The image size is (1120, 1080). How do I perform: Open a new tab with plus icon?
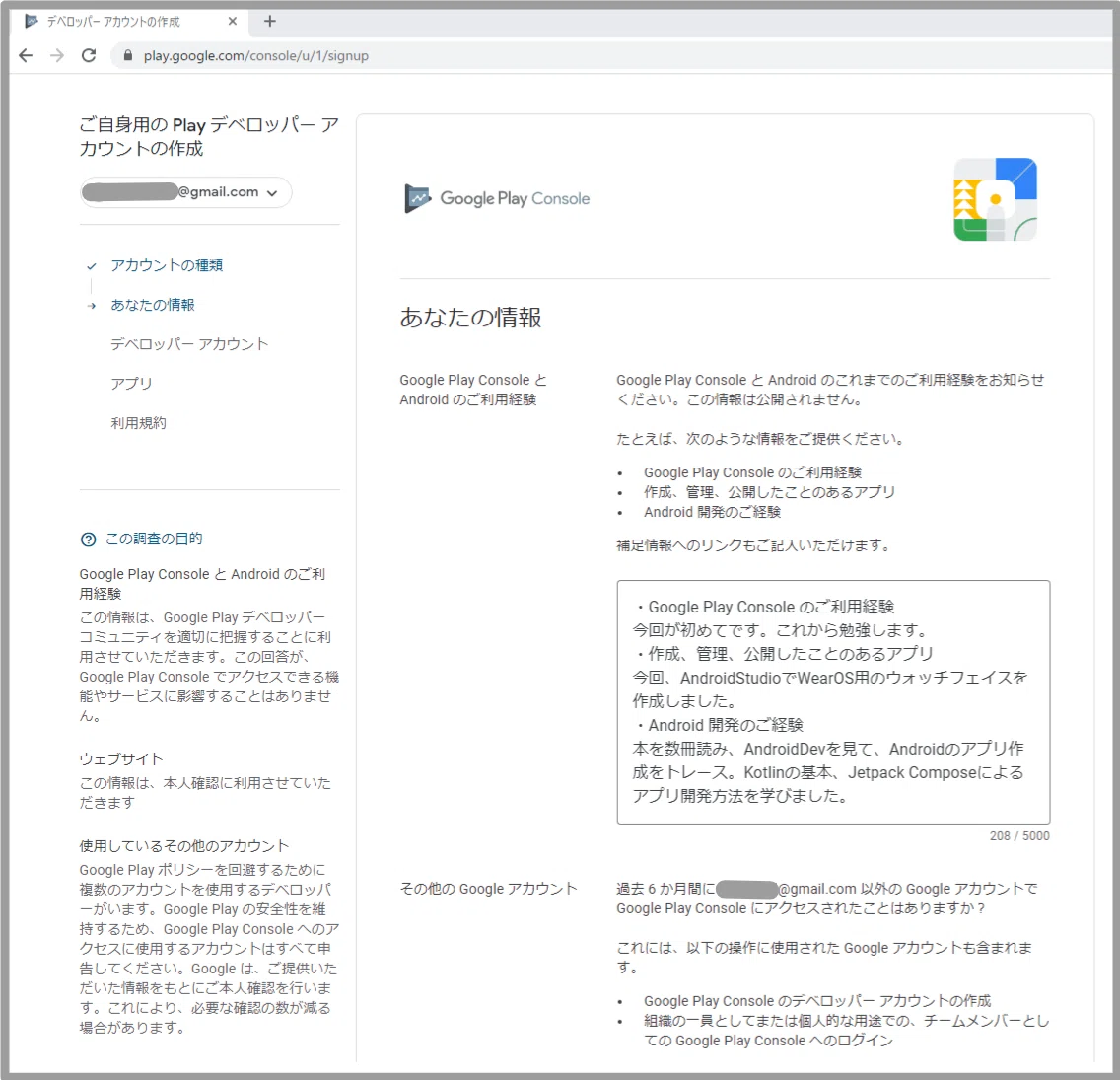pos(269,22)
